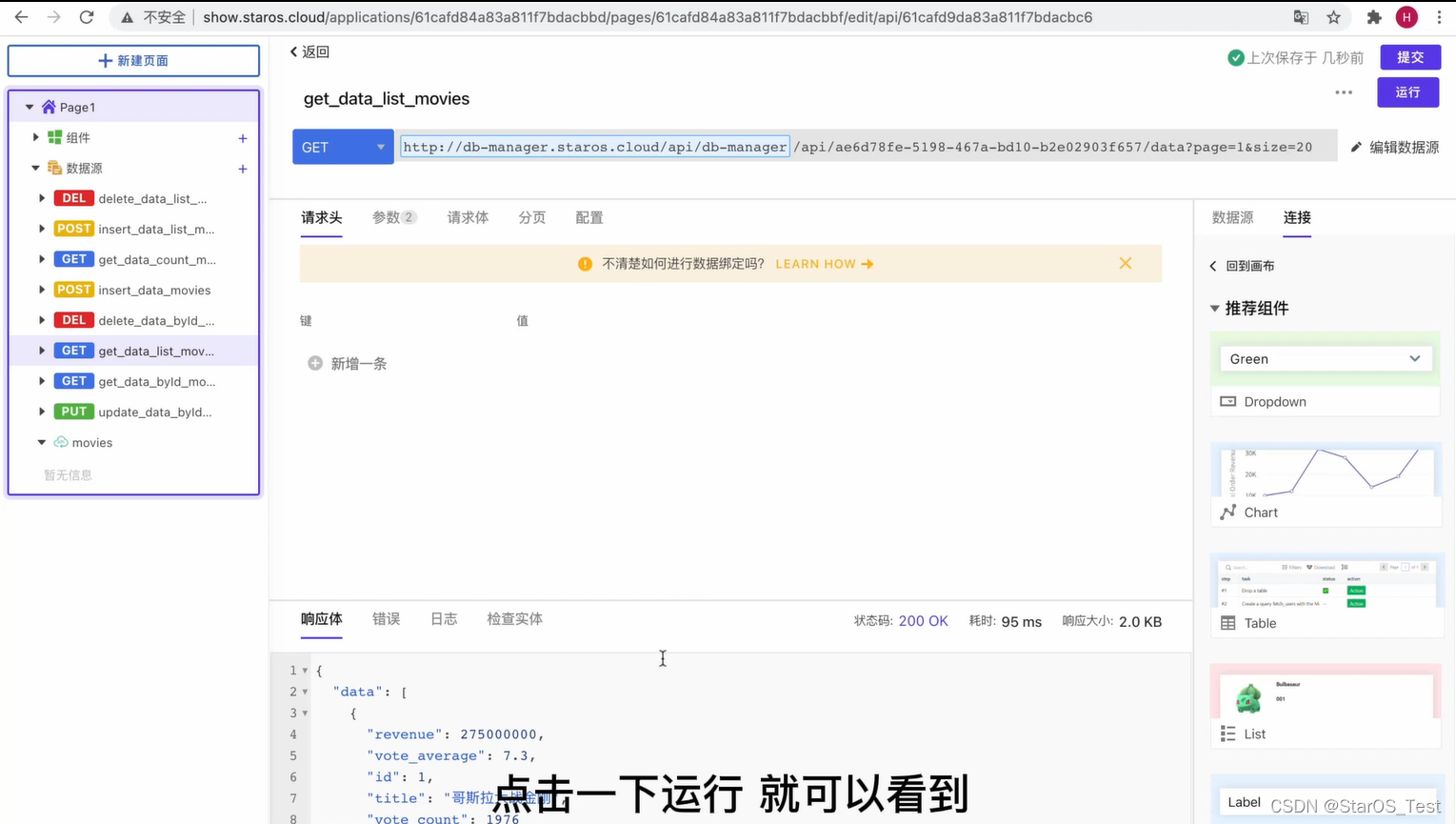The height and width of the screenshot is (824, 1456).
Task: Click the 返回 link
Action: 309,51
